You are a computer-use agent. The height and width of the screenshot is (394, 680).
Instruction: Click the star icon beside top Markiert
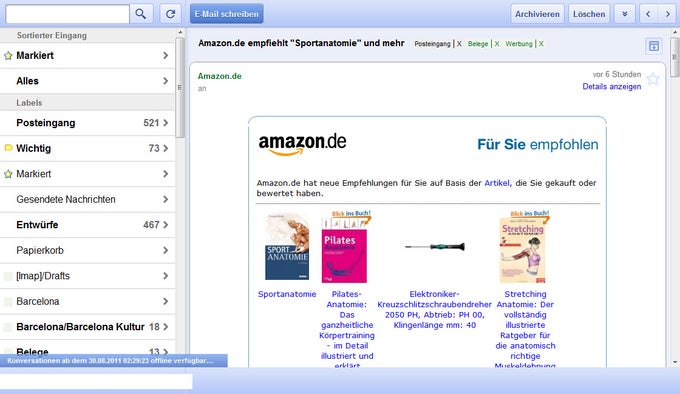click(8, 56)
